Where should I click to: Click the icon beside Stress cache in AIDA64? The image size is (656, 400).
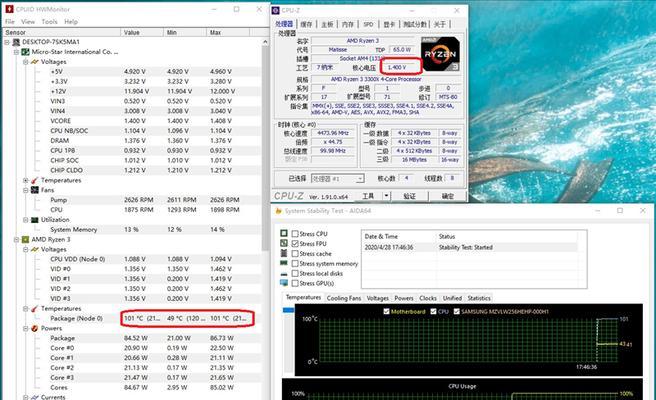(284, 253)
